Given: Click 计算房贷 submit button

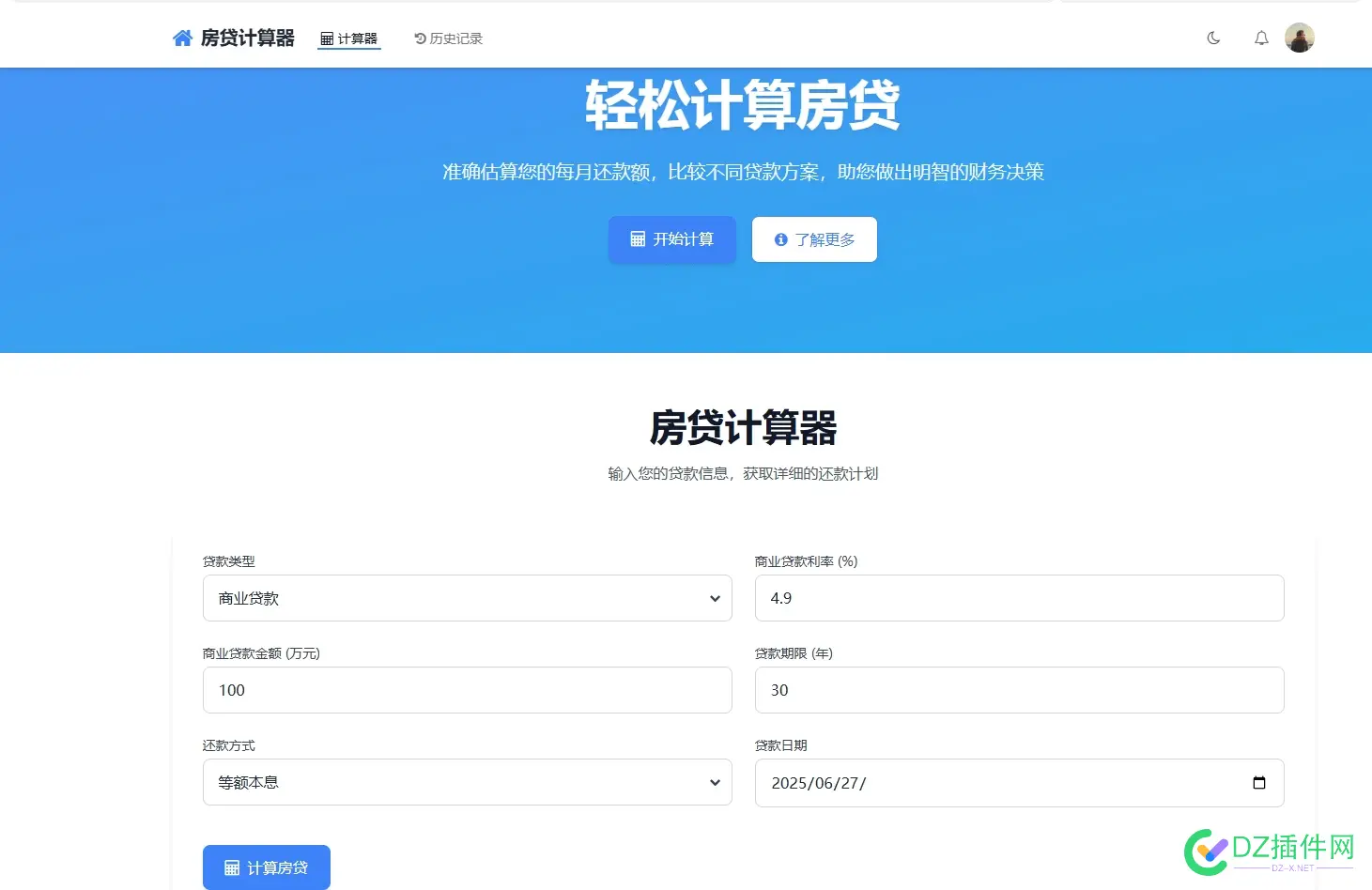Looking at the screenshot, I should pos(267,867).
